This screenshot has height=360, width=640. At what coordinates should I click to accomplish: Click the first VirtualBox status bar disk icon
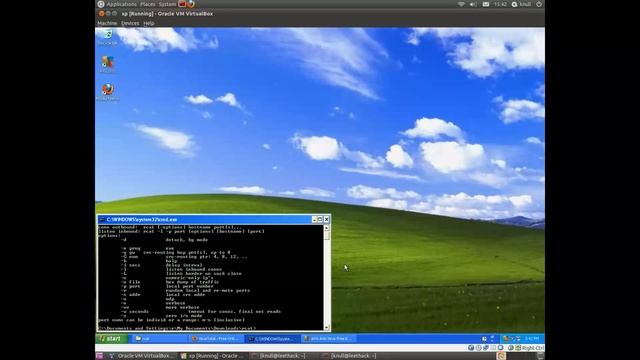[x=471, y=348]
